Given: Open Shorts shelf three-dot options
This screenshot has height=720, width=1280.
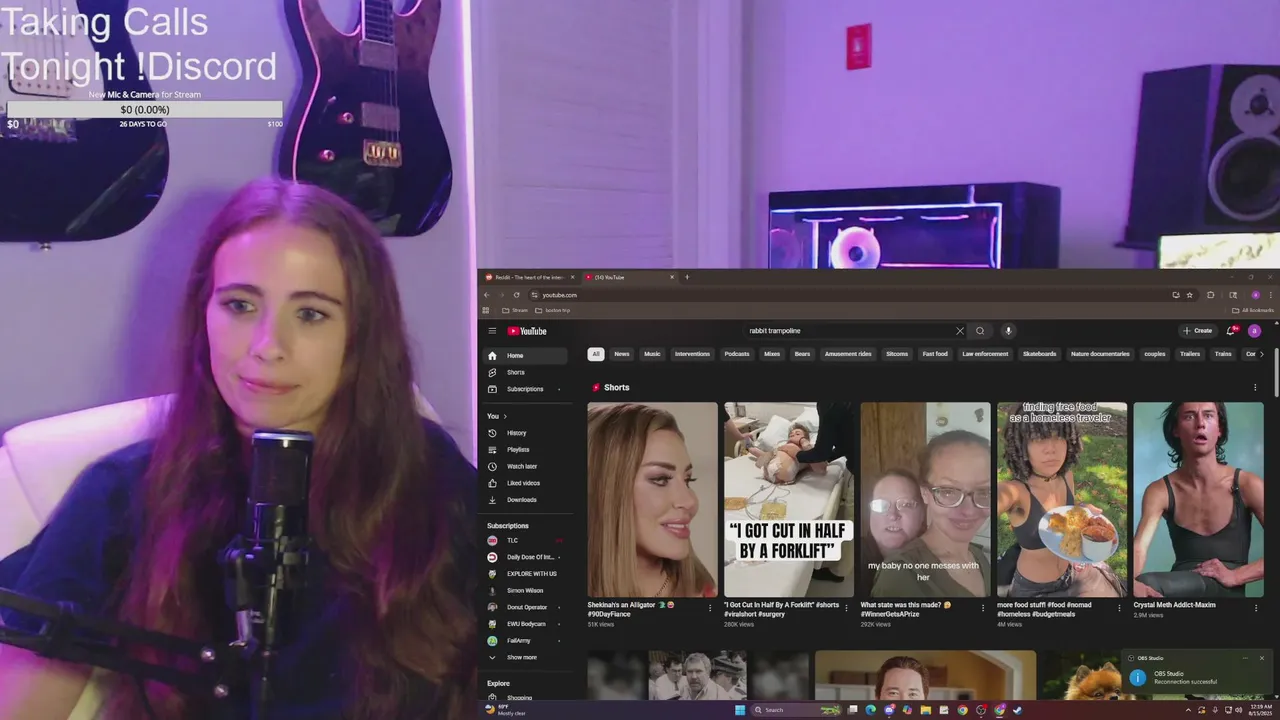Looking at the screenshot, I should tap(1255, 388).
